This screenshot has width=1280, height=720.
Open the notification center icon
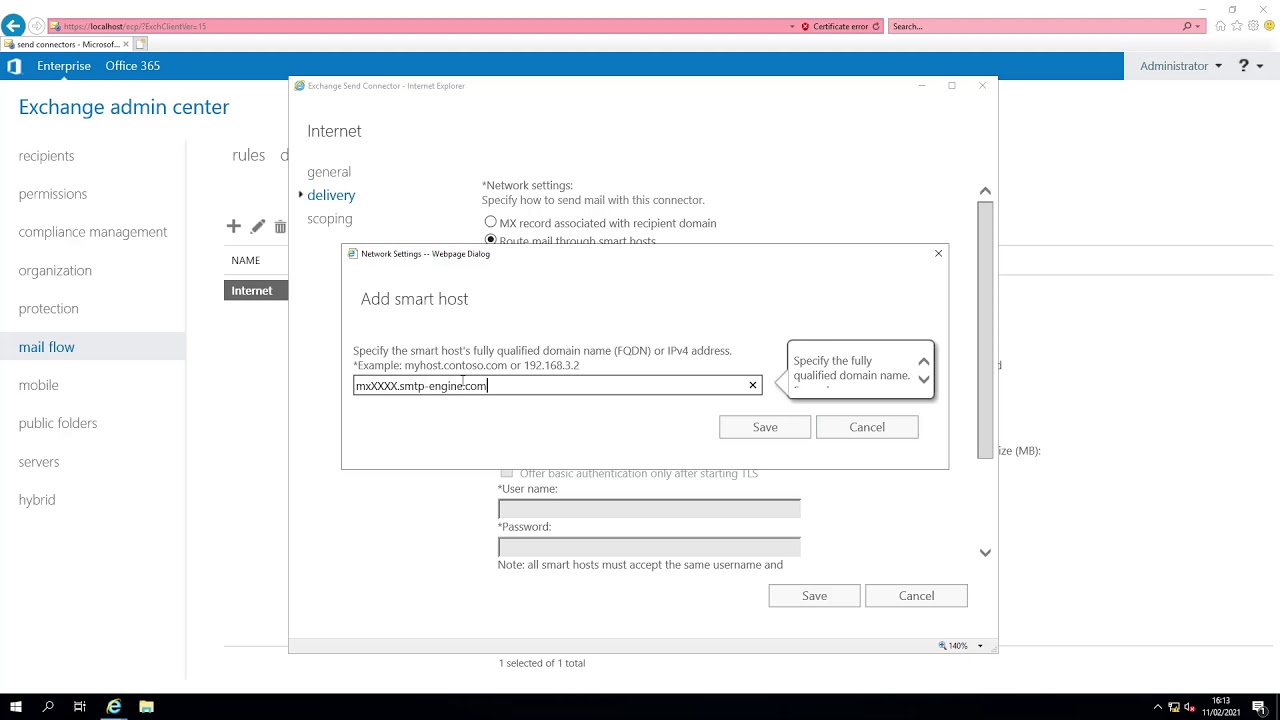1259,707
